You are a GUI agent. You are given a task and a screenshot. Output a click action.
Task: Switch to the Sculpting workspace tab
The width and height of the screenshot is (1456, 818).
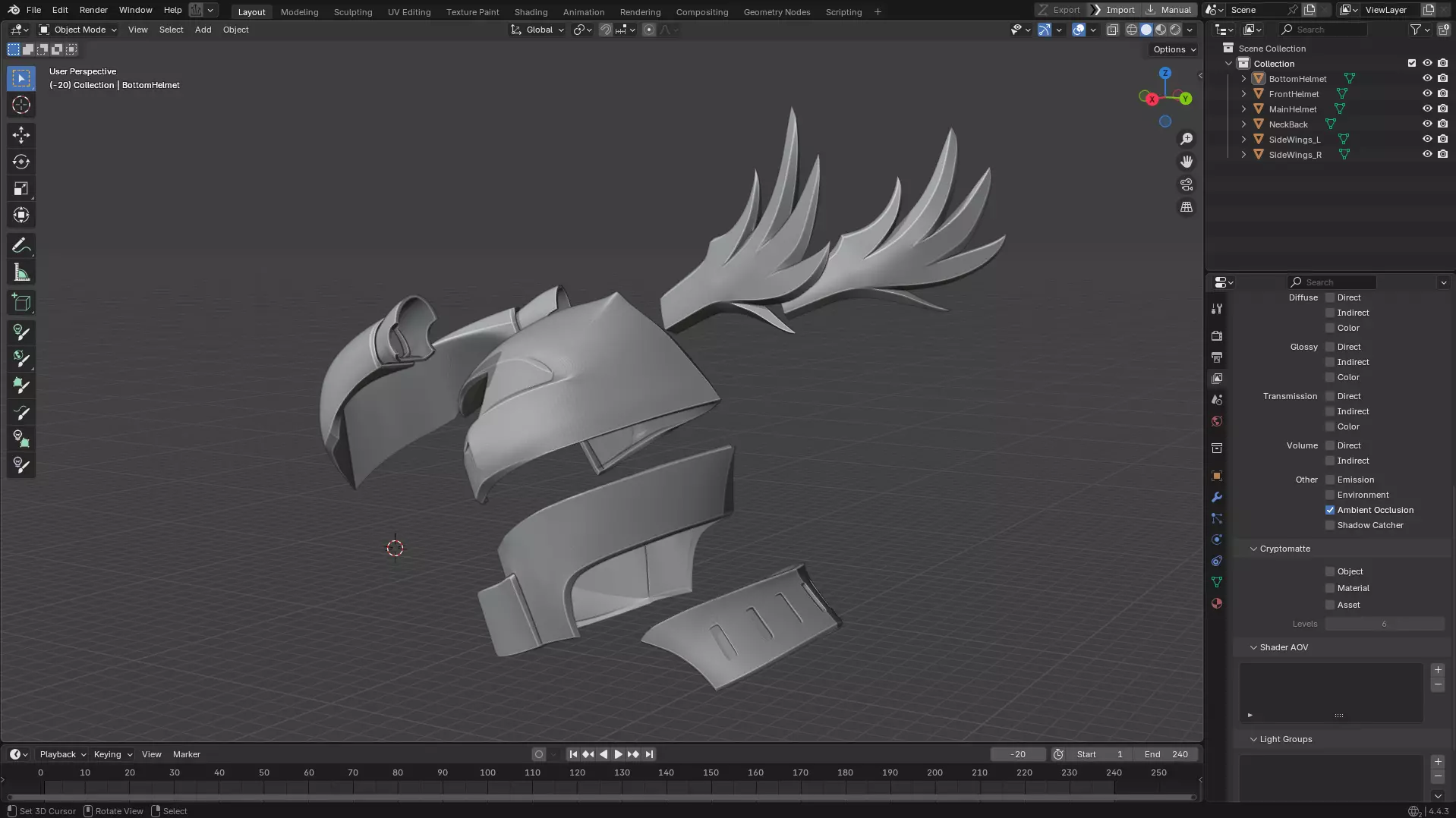point(353,11)
